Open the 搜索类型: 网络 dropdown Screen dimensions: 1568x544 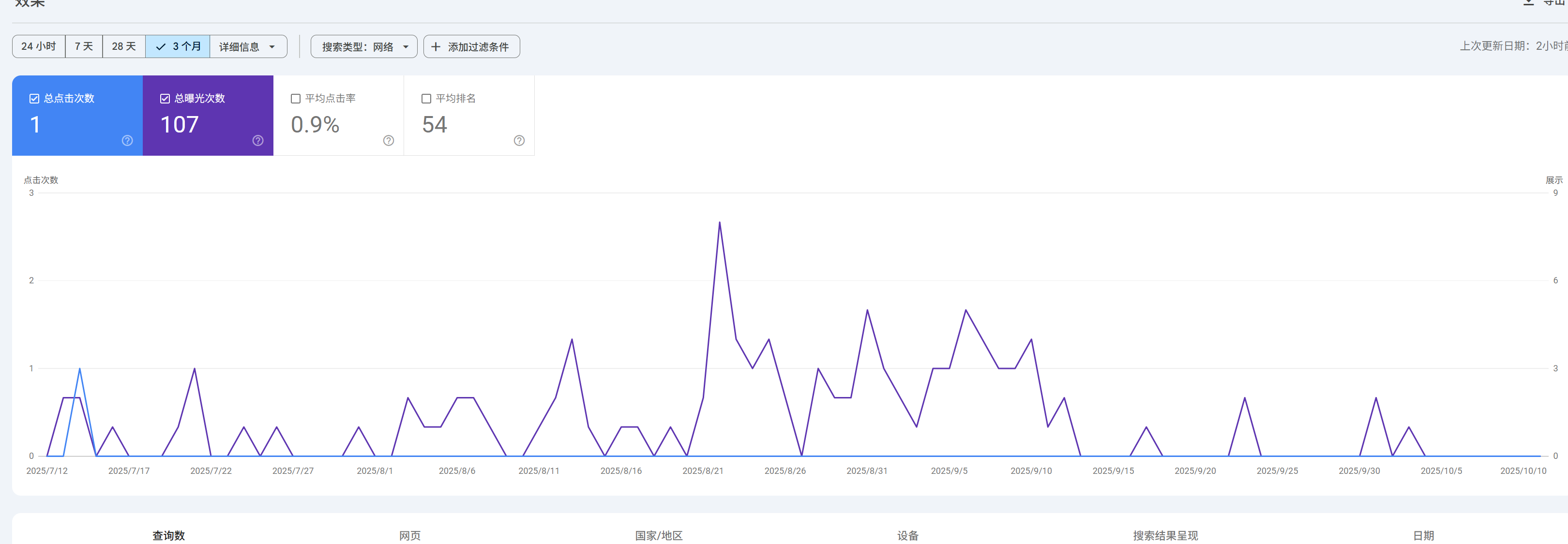coord(363,47)
